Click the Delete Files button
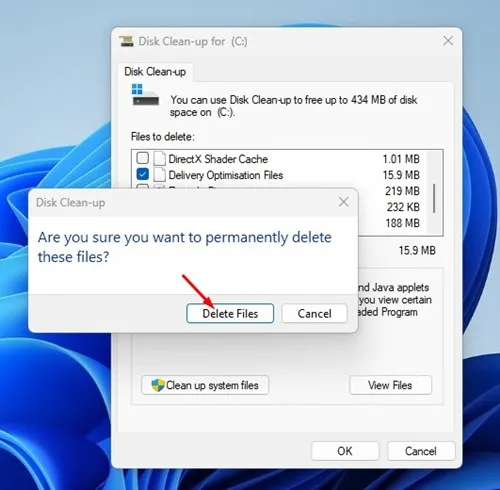This screenshot has width=500, height=490. (x=230, y=313)
